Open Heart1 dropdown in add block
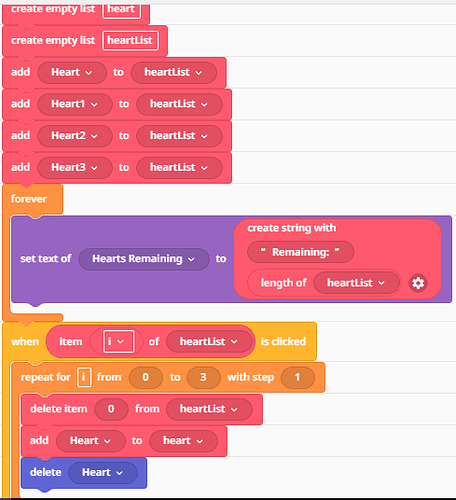Screen dimensions: 456x500 [75, 104]
